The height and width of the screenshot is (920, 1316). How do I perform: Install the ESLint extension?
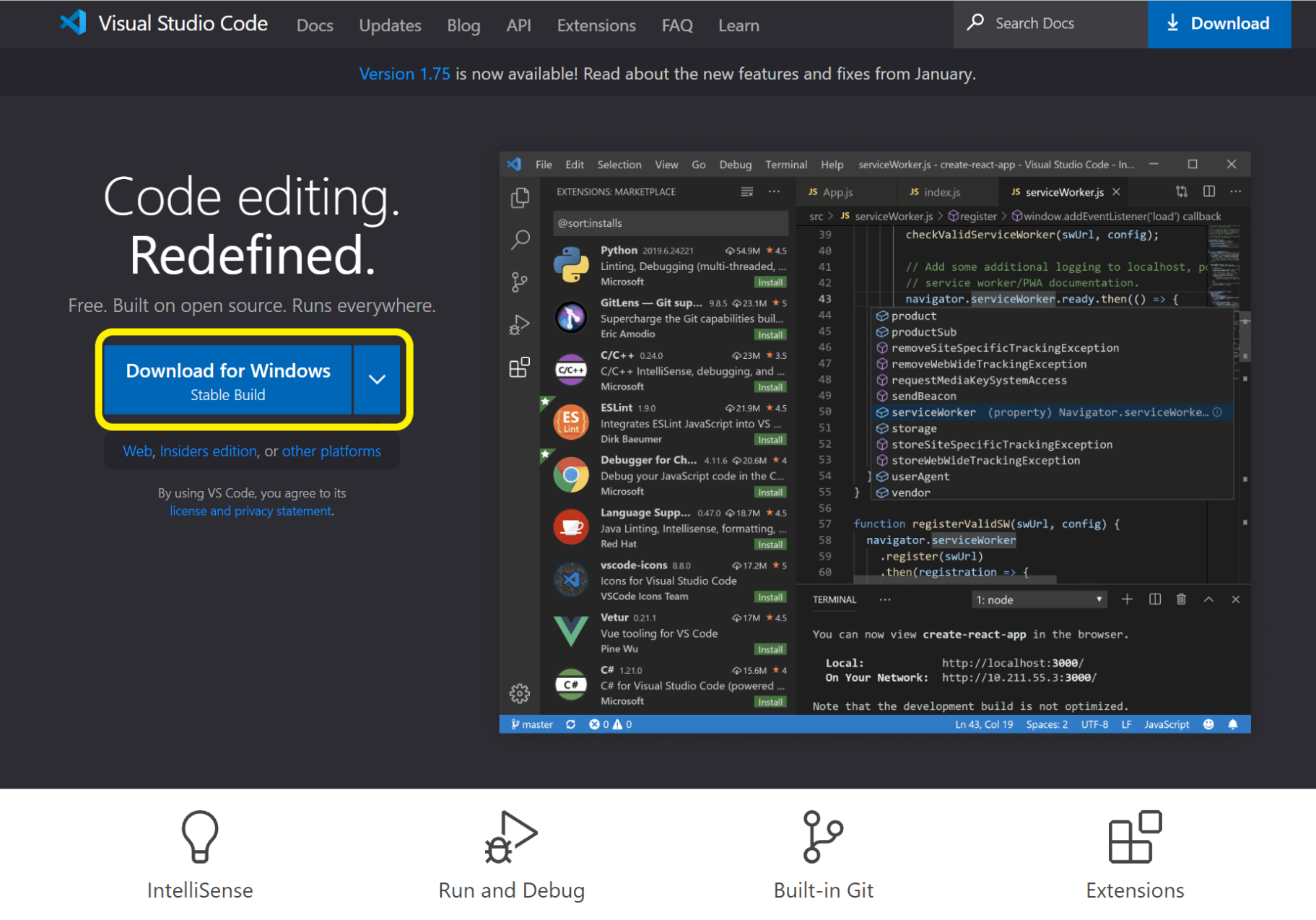(770, 440)
